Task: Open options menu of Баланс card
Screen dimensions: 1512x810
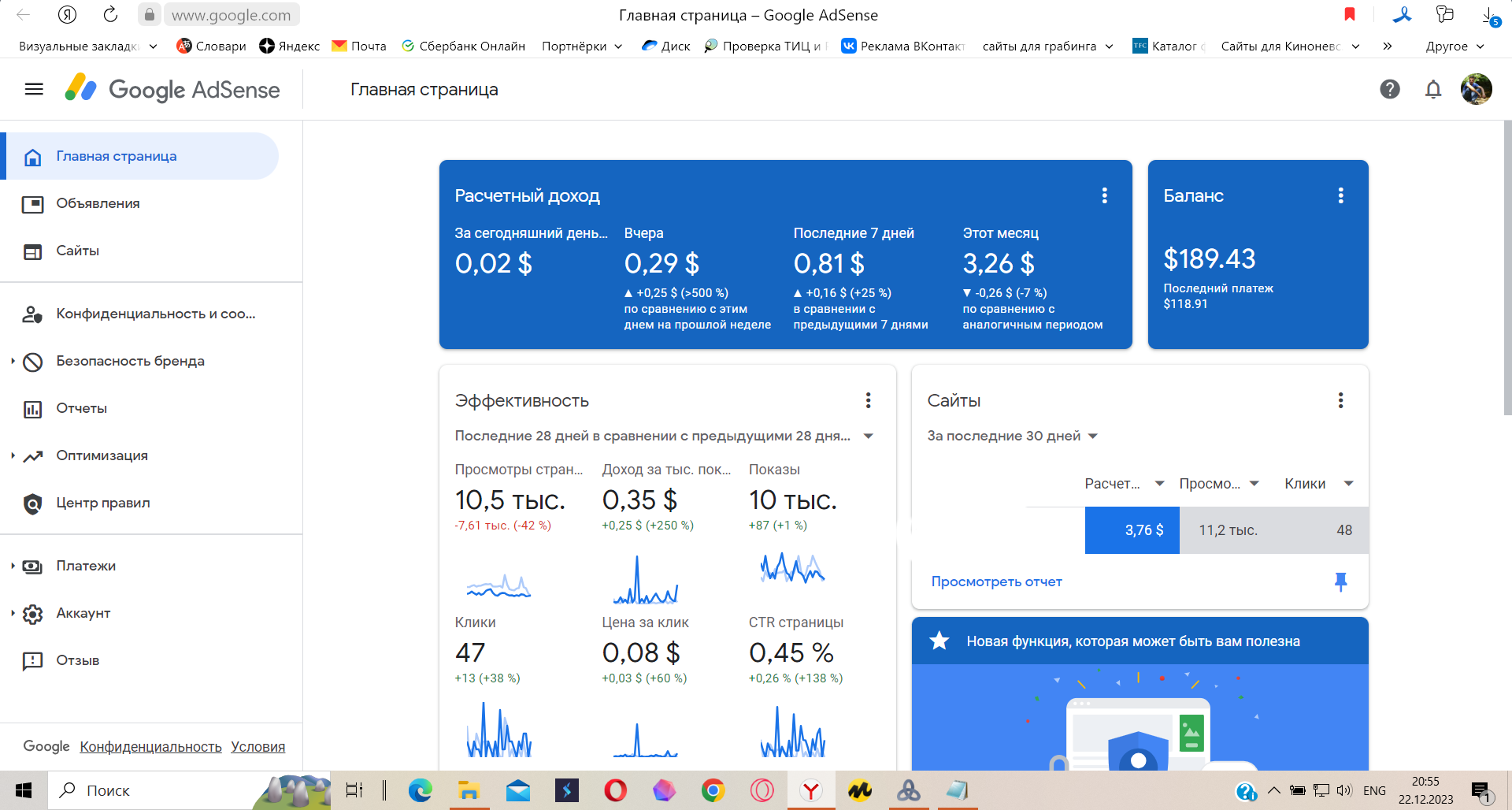Action: [x=1340, y=195]
